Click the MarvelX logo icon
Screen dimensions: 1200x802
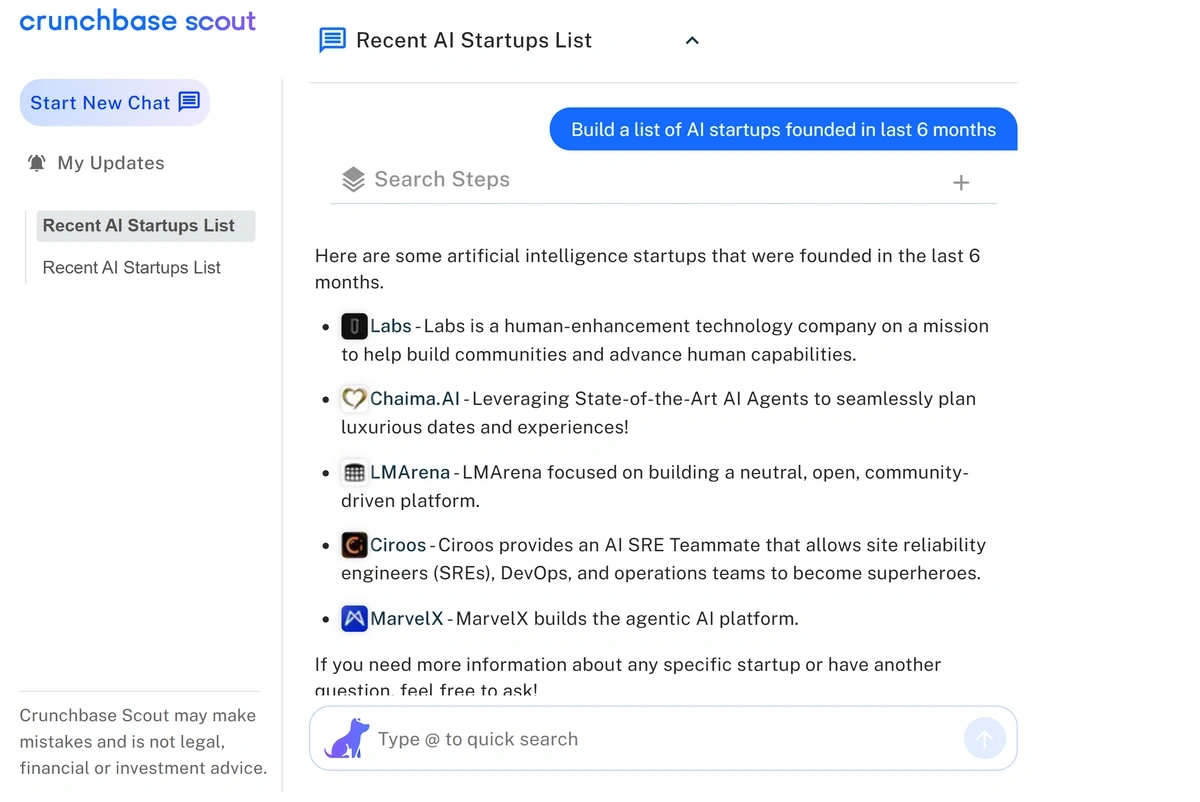coord(354,618)
